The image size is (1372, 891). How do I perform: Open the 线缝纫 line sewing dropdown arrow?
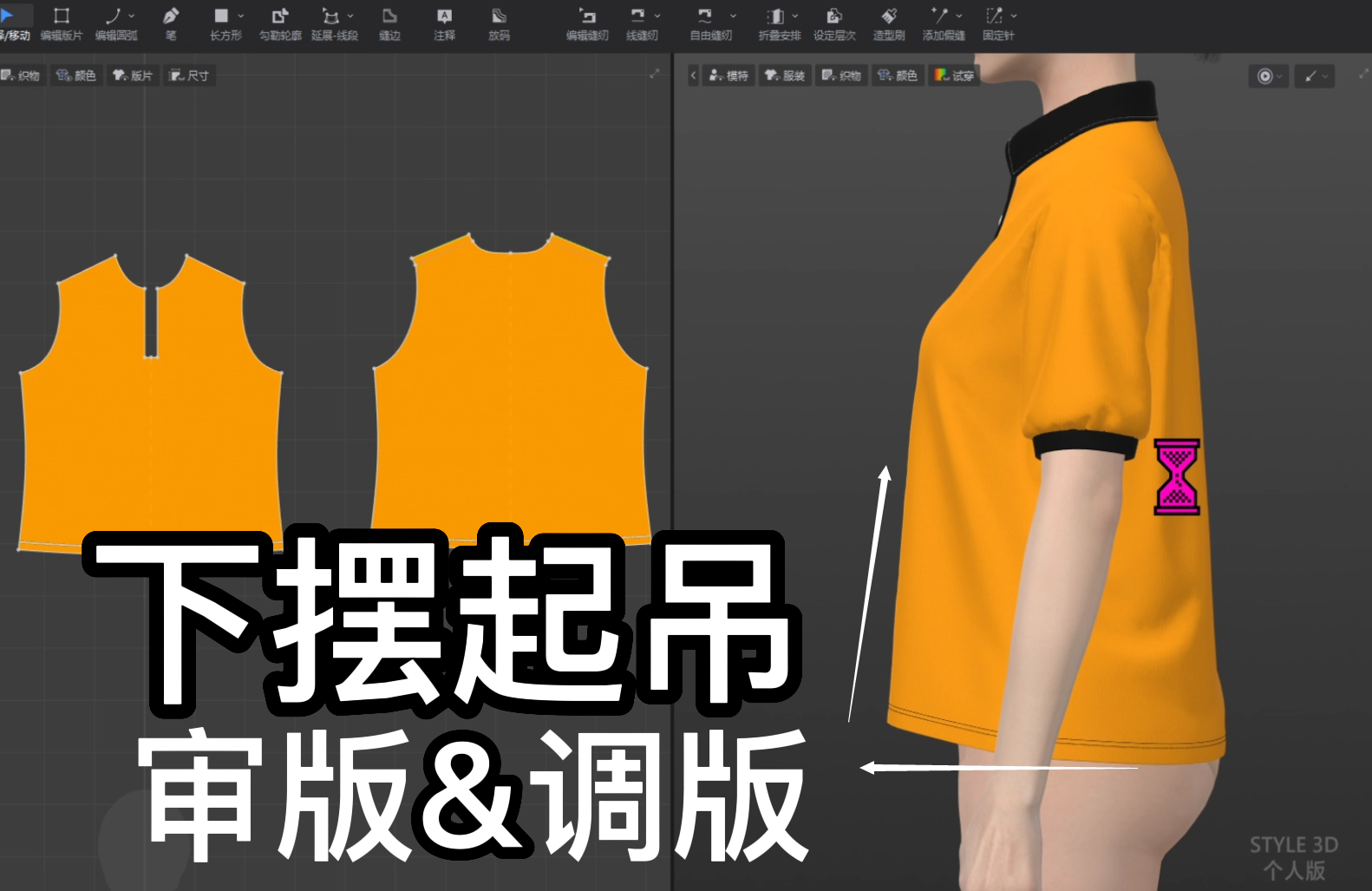(657, 16)
